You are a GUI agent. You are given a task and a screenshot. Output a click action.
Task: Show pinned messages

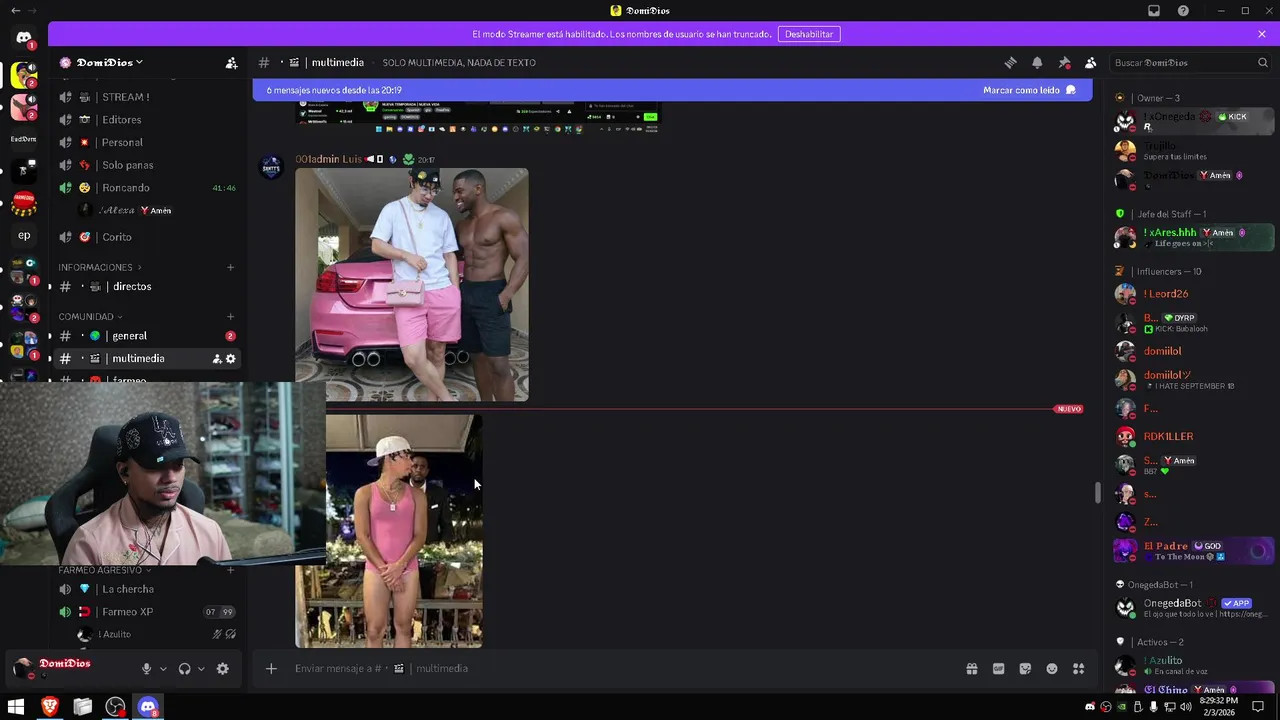point(1064,62)
